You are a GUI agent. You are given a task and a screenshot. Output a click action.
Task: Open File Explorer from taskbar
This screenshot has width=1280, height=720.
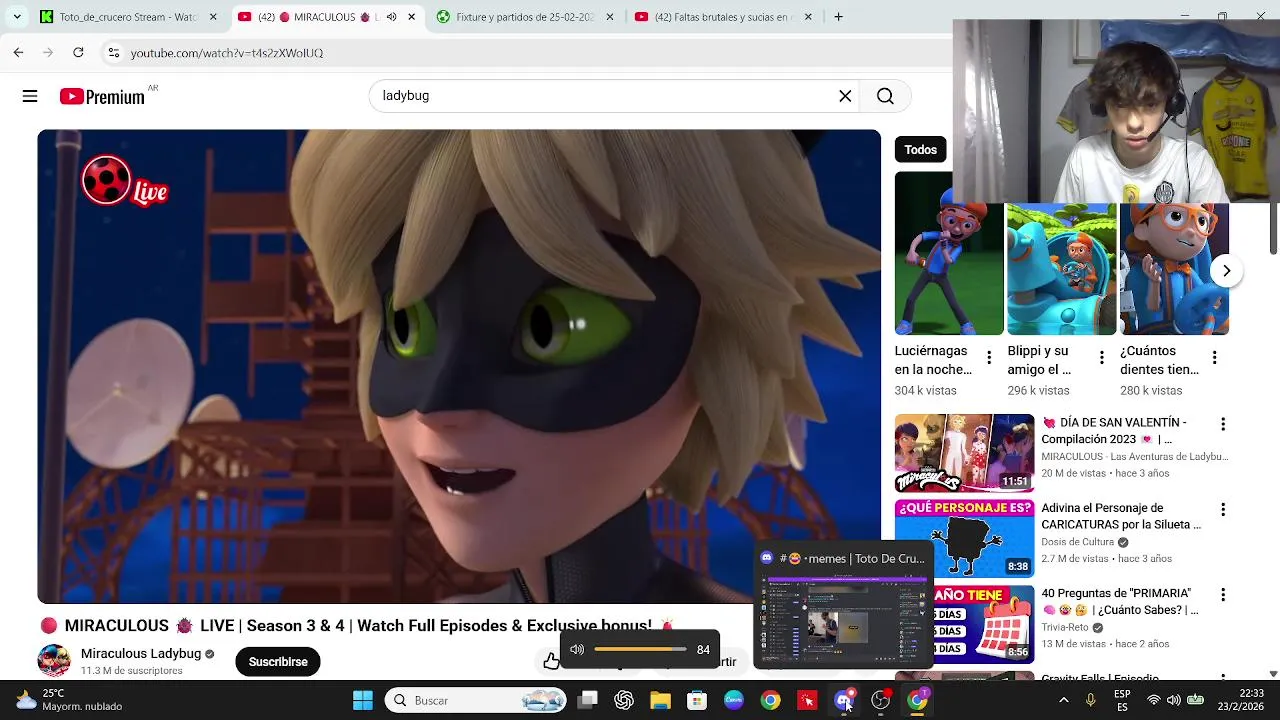coord(660,700)
